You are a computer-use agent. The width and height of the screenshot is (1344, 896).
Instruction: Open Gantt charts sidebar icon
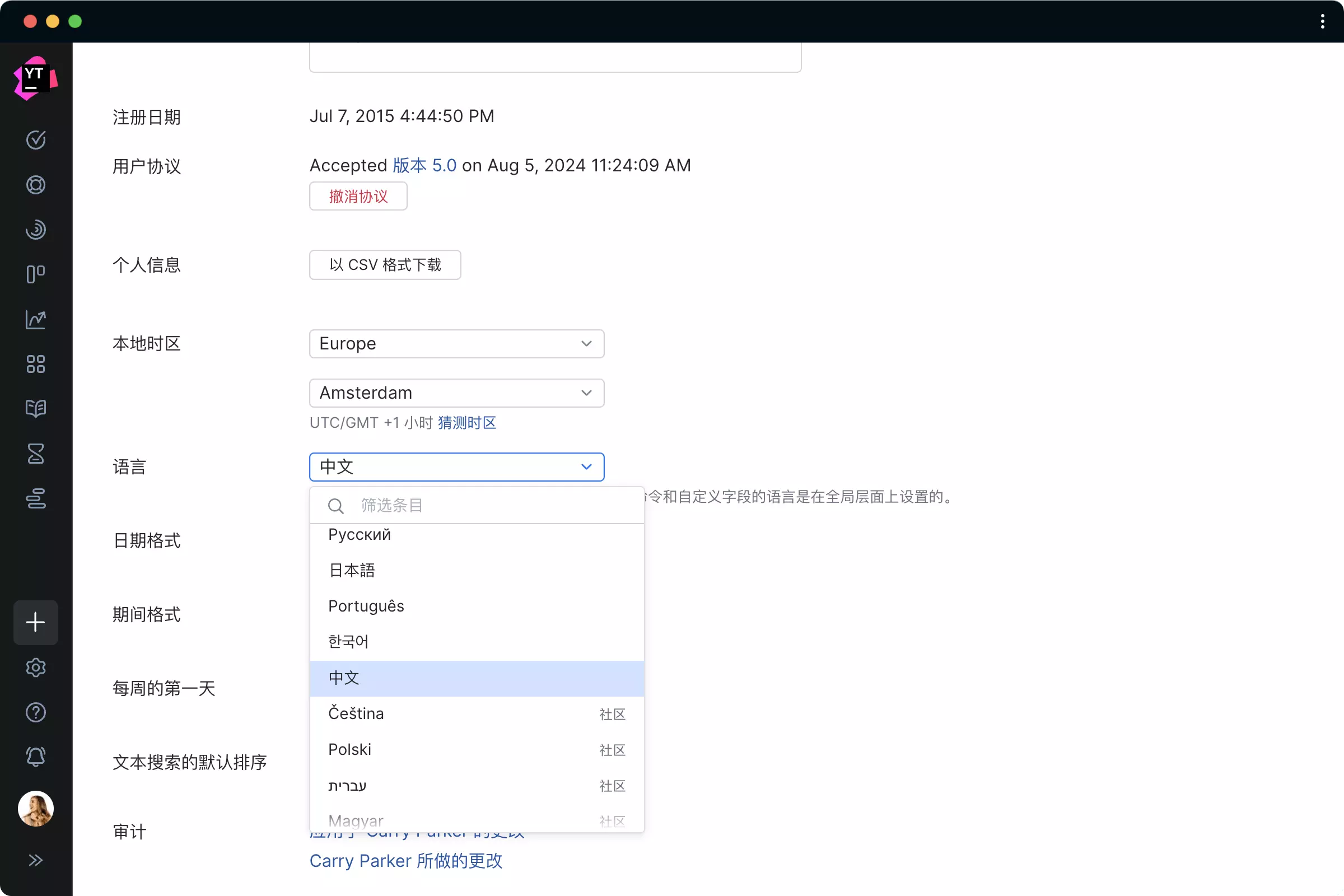[x=35, y=498]
